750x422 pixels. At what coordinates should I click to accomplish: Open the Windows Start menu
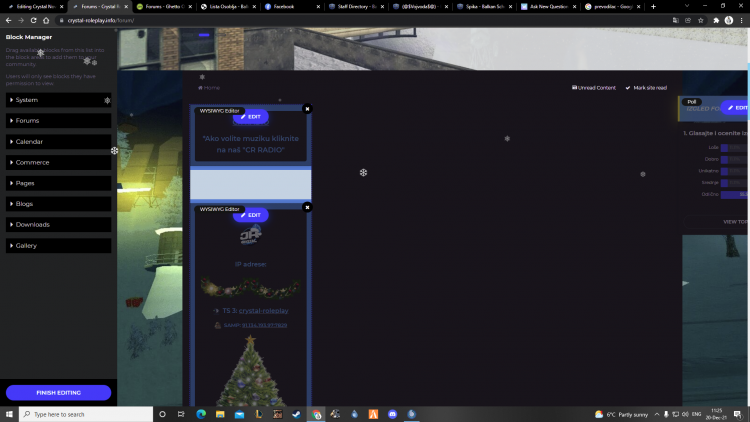9,413
